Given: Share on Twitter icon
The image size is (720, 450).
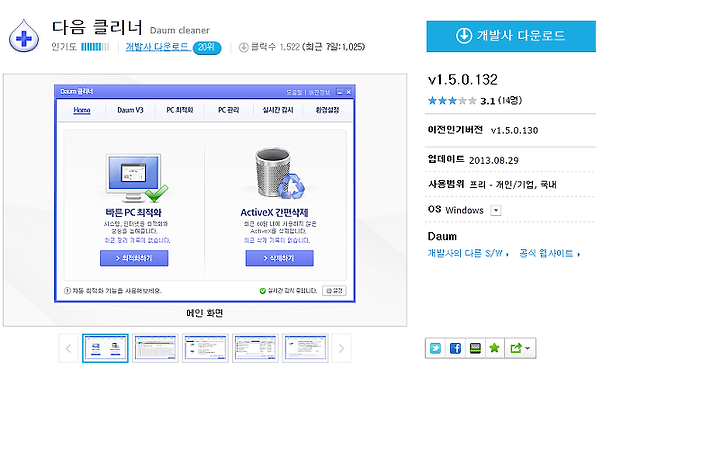Looking at the screenshot, I should [435, 348].
